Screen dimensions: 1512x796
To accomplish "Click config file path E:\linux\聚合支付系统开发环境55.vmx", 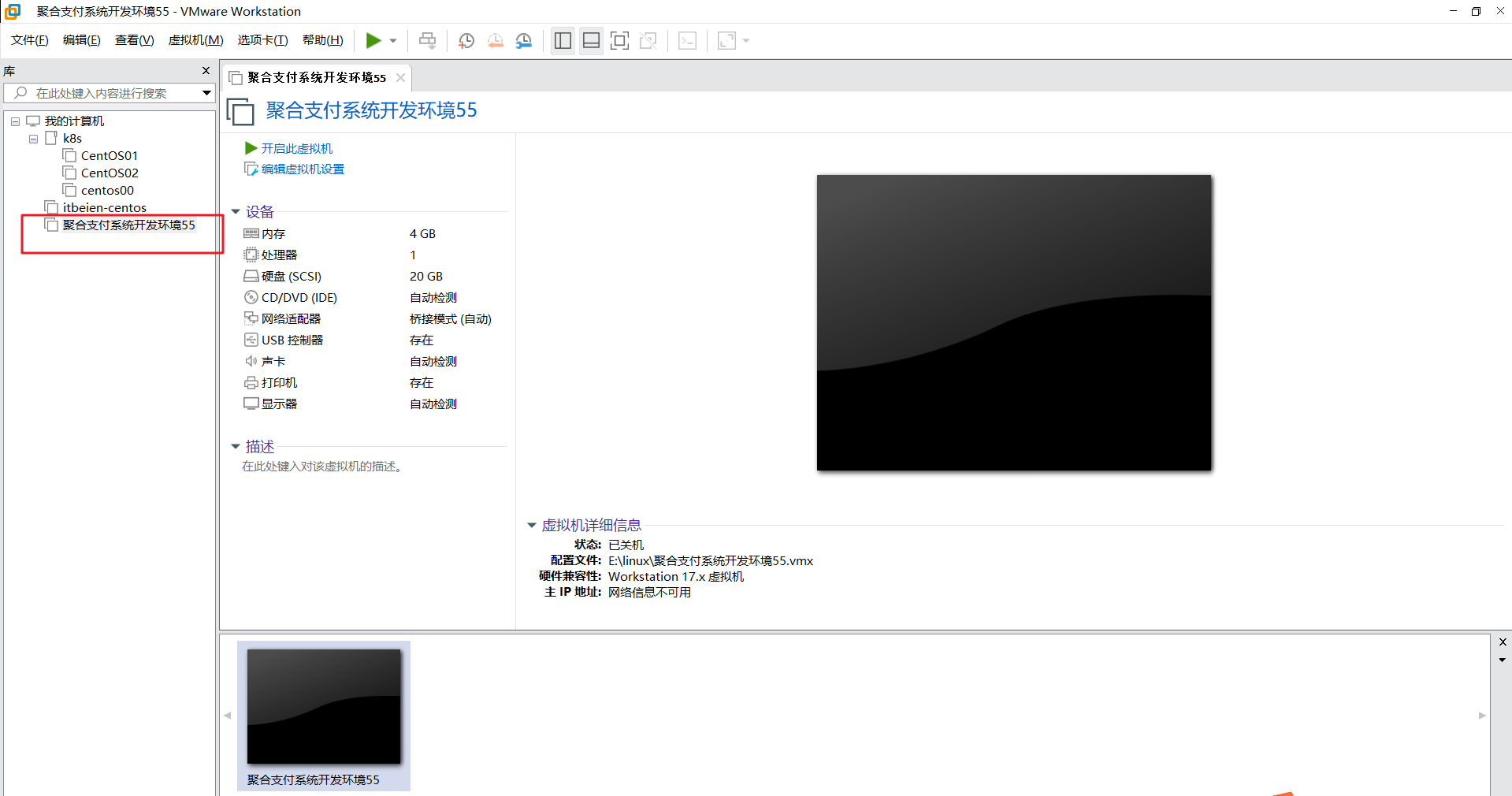I will 711,561.
